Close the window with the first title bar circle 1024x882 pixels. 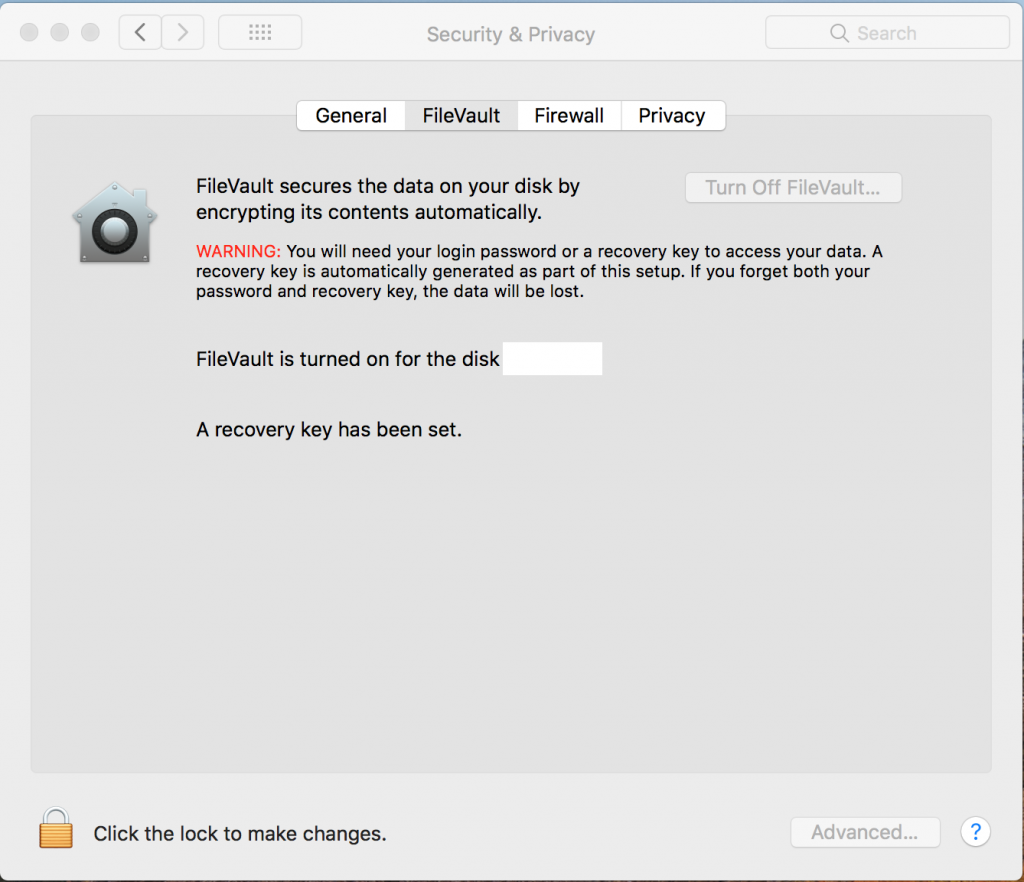tap(29, 32)
